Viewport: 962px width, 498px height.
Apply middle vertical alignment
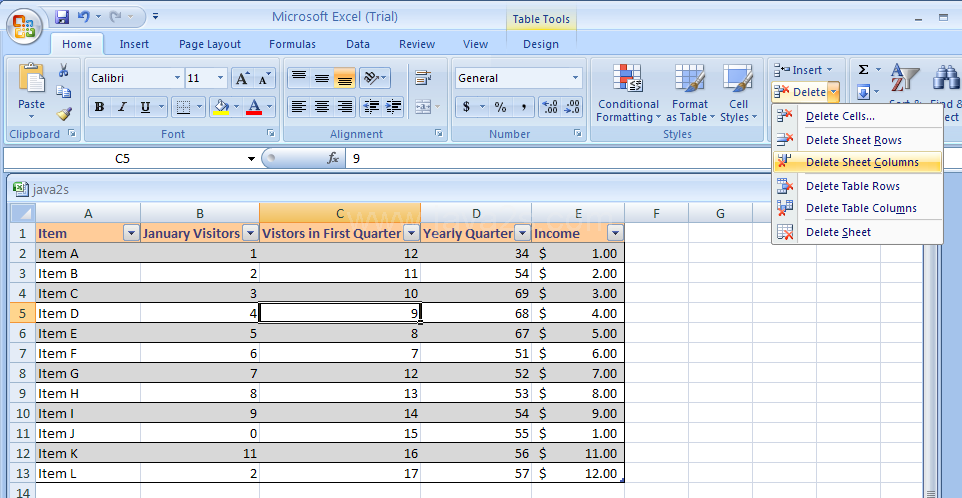point(321,78)
